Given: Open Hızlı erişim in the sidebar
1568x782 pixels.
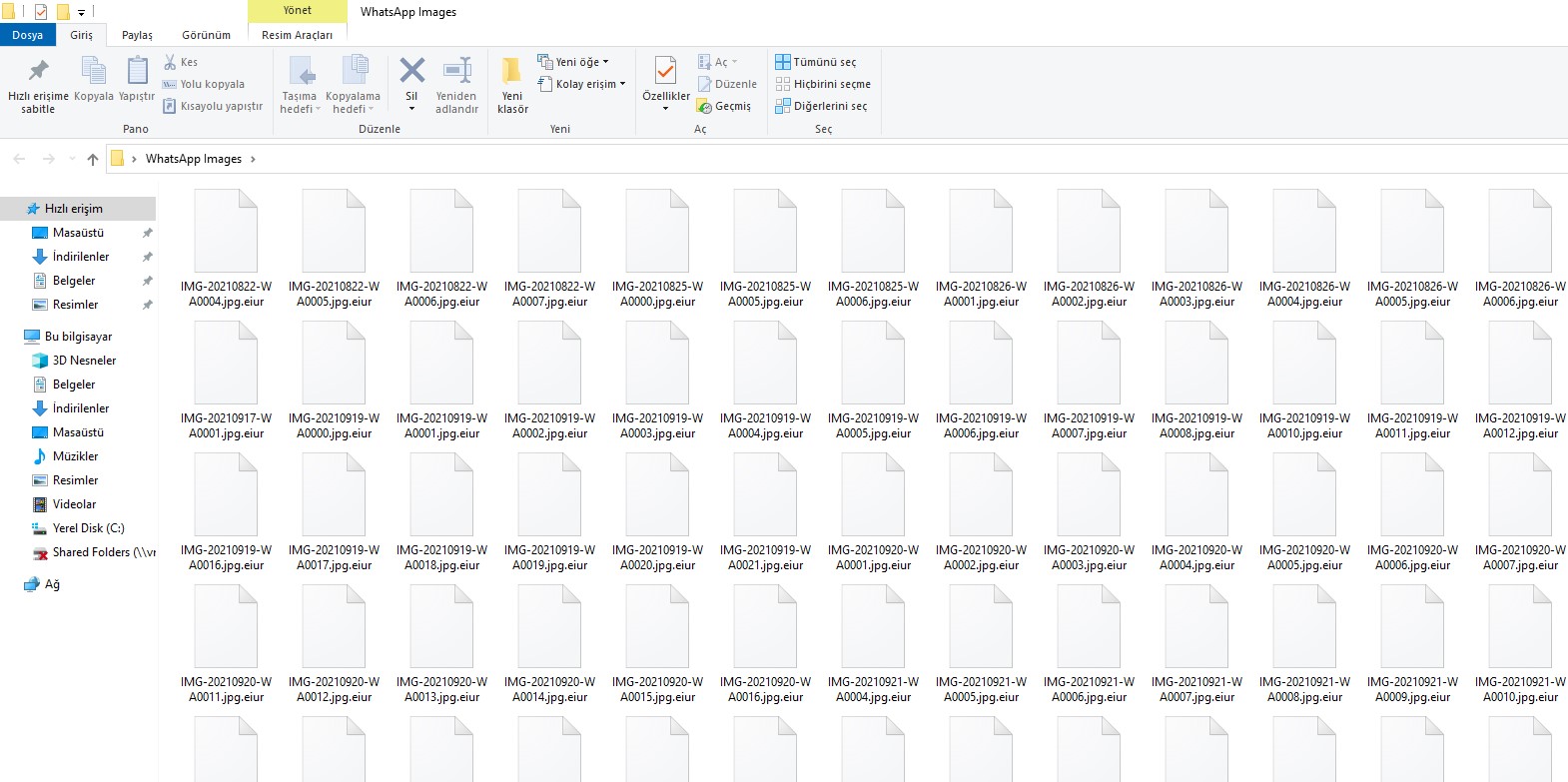Looking at the screenshot, I should pyautogui.click(x=78, y=209).
